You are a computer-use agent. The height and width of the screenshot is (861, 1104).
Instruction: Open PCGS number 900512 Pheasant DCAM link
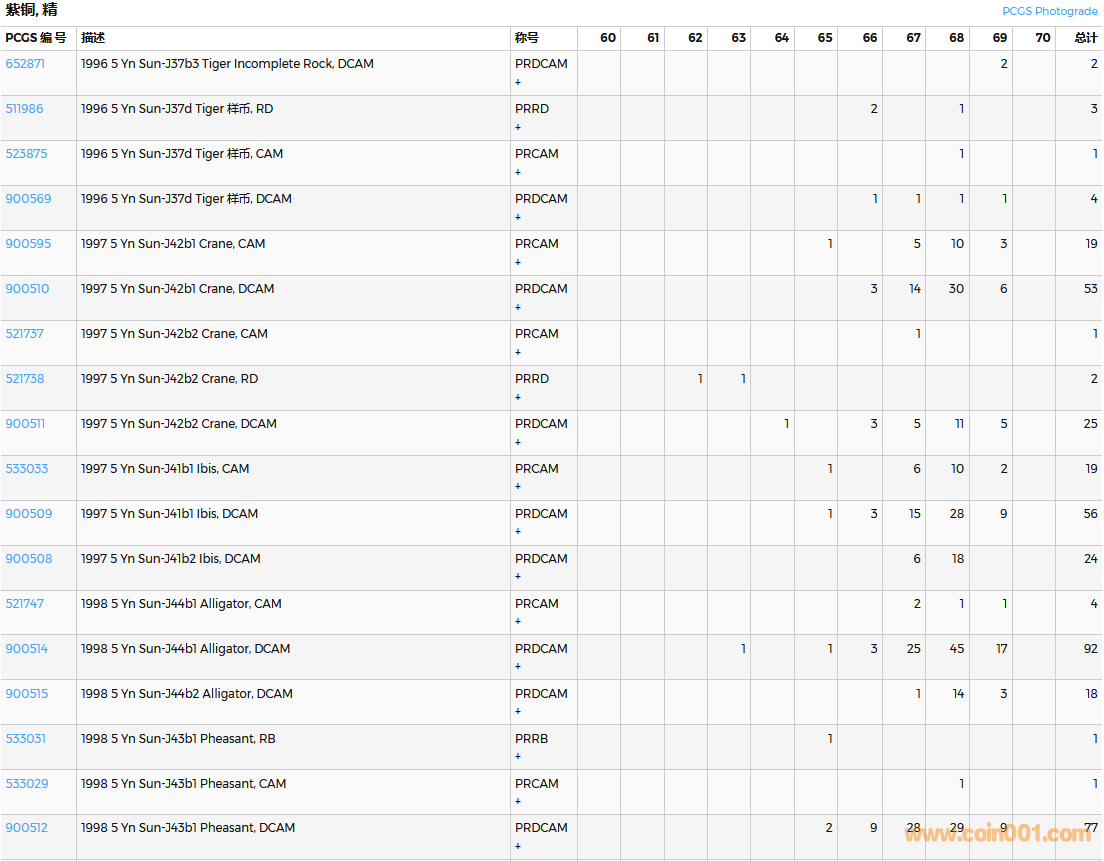tap(27, 828)
